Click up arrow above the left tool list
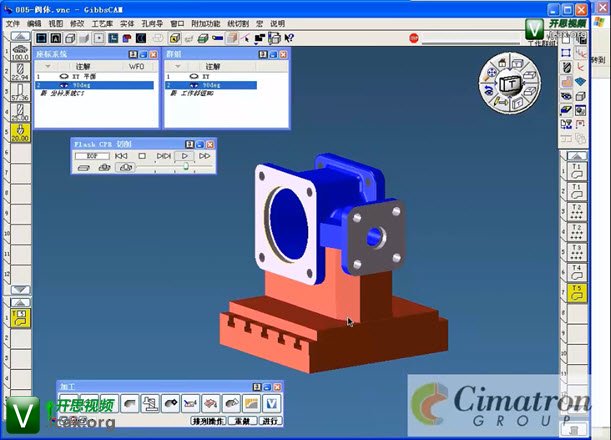The image size is (611, 440). click(x=20, y=37)
